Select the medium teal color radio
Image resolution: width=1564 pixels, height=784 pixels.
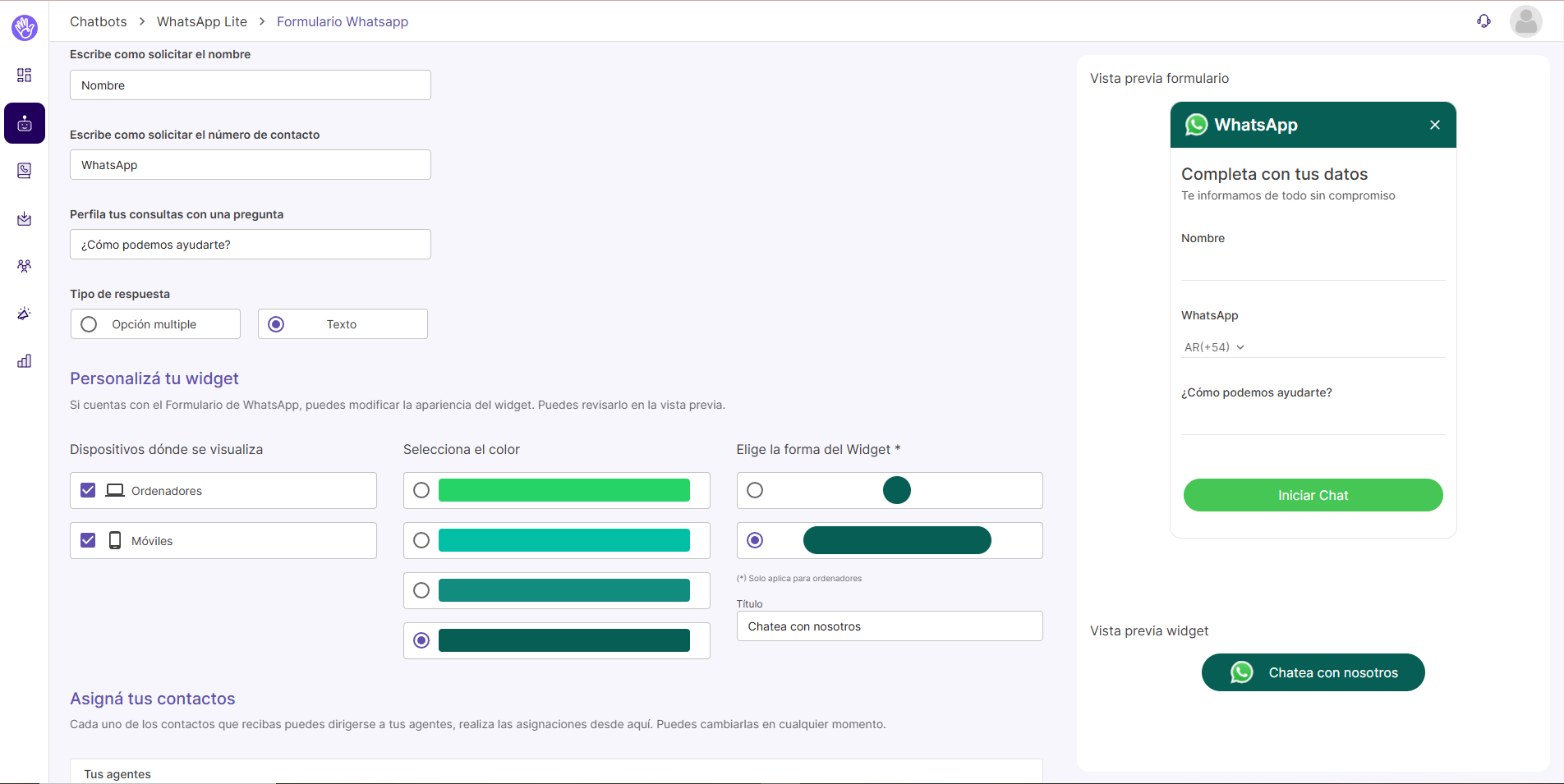[421, 590]
